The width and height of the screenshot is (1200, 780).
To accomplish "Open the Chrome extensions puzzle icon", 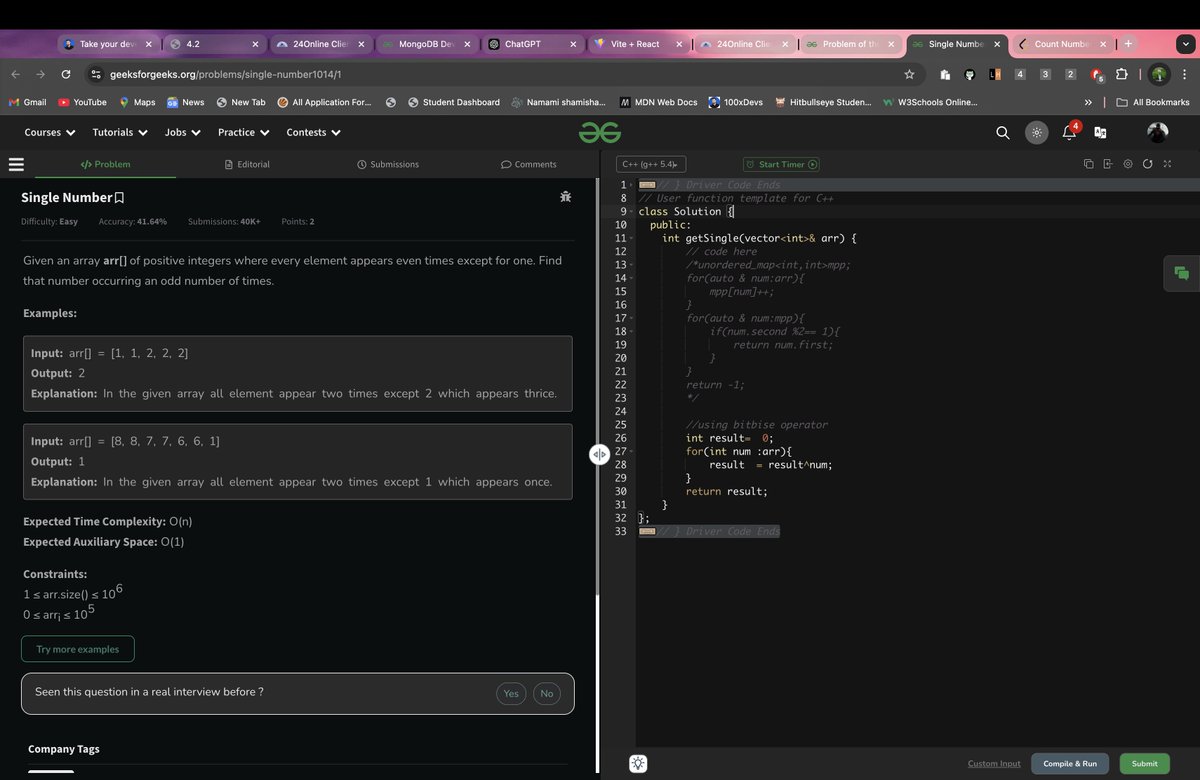I will (x=1121, y=74).
